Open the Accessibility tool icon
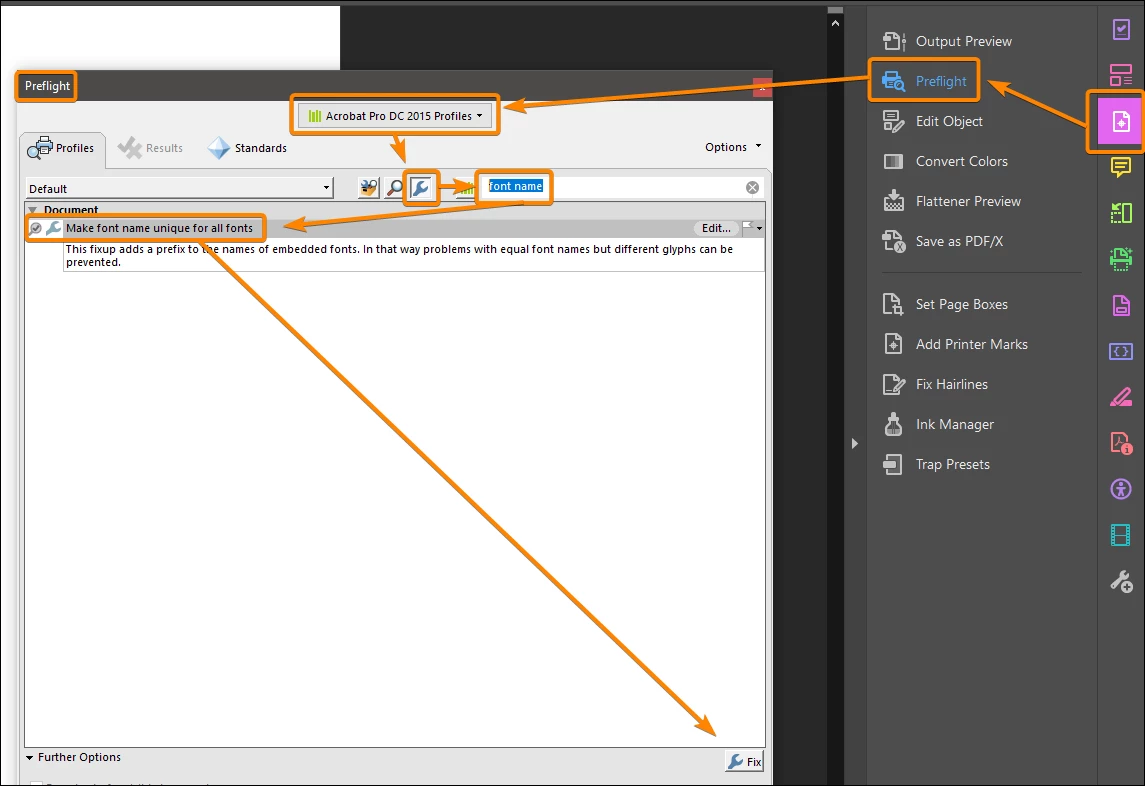The width and height of the screenshot is (1145, 786). click(1121, 489)
